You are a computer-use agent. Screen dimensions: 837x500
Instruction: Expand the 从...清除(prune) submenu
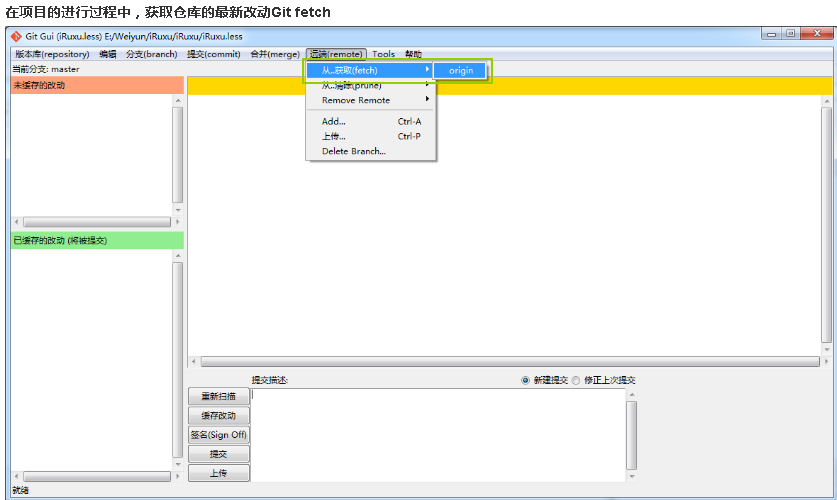(370, 85)
